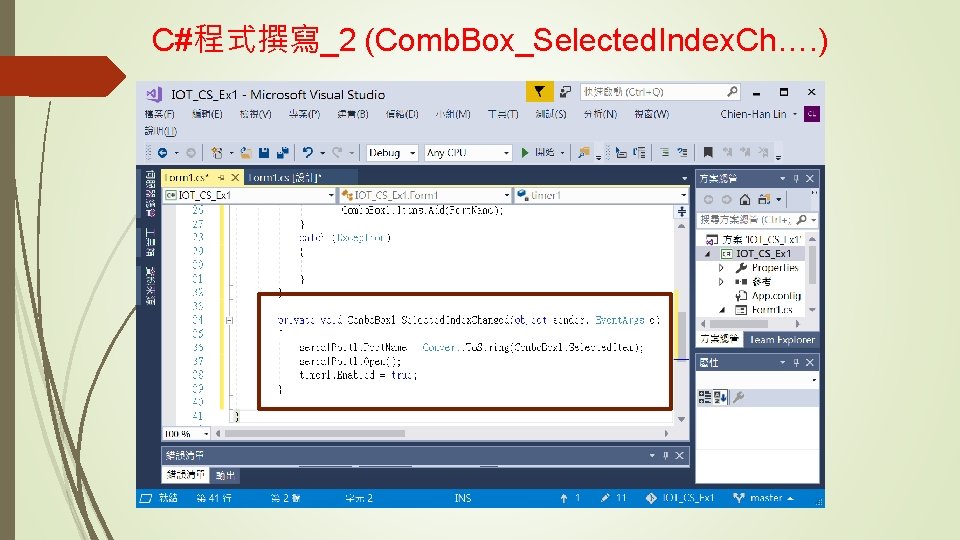
Task: Click the Uncomment selected lines icon
Action: 682,152
